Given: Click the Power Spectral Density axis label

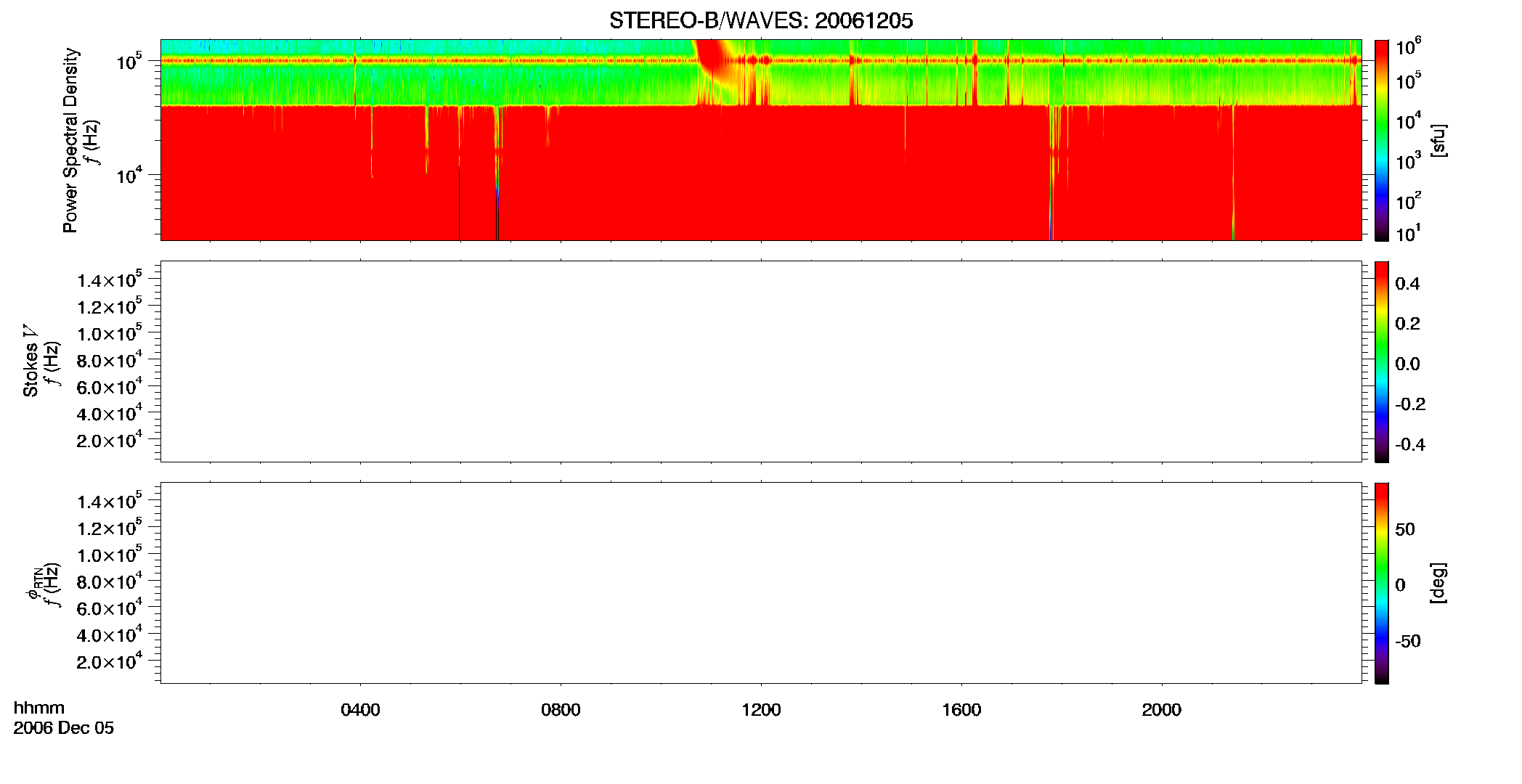Looking at the screenshot, I should (x=70, y=140).
